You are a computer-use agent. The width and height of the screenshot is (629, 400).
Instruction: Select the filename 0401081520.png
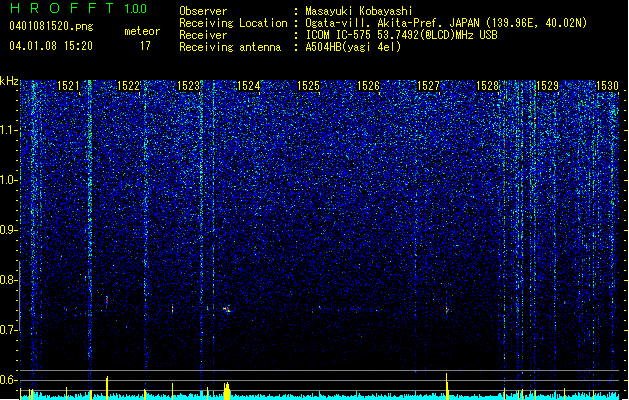click(51, 27)
